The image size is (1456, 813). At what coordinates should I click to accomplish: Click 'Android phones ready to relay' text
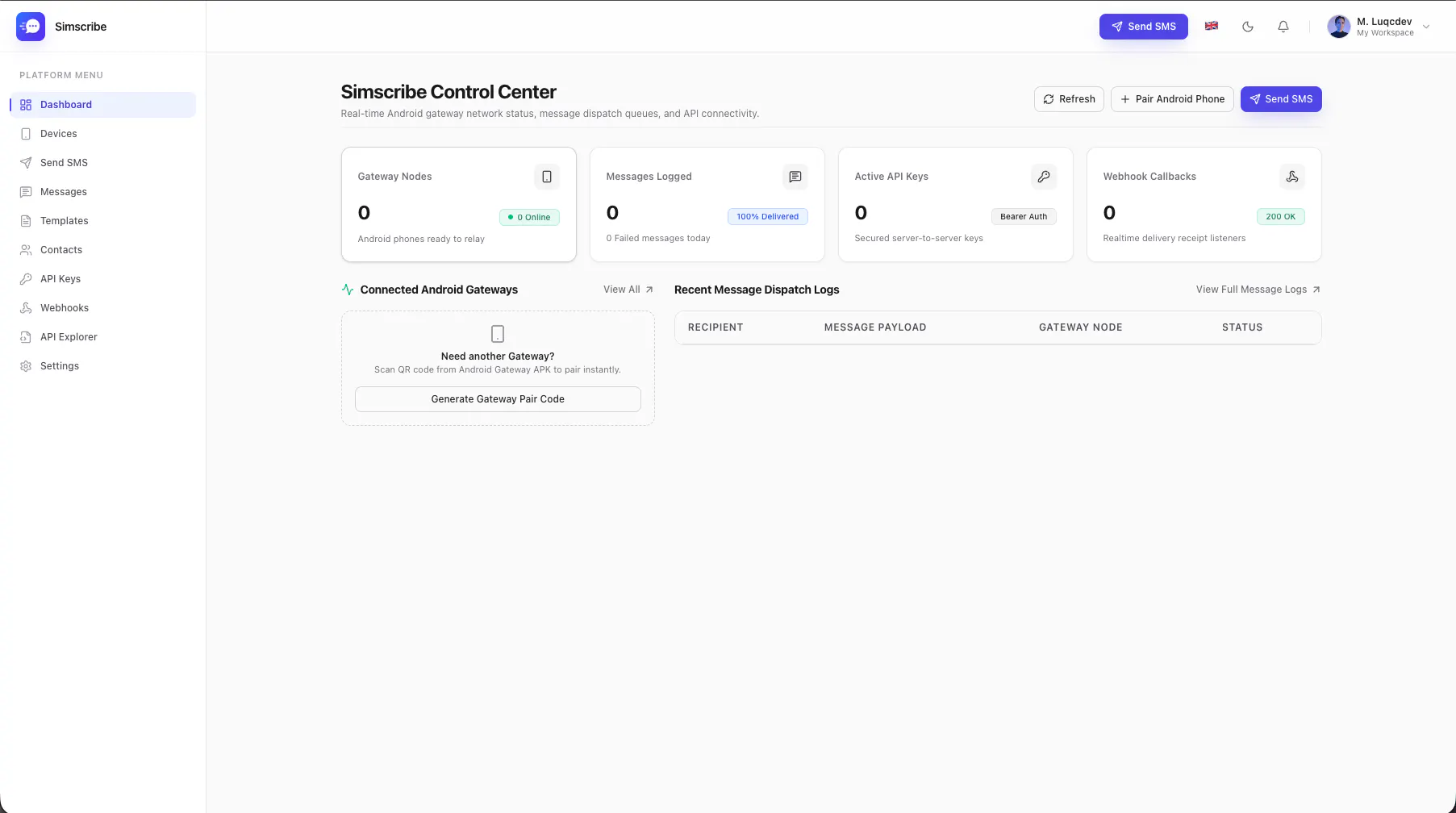pyautogui.click(x=421, y=239)
